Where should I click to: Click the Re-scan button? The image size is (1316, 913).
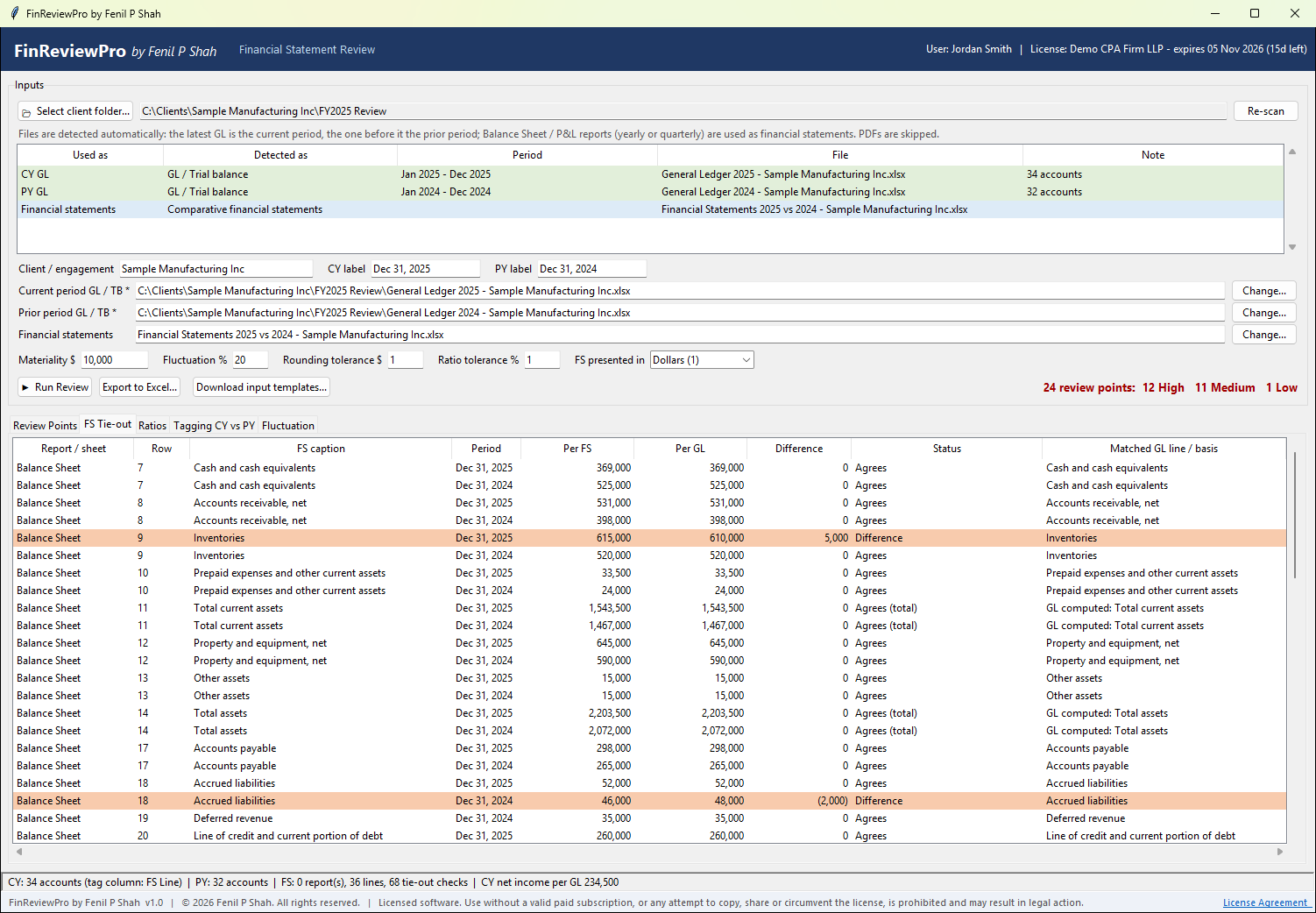click(1266, 111)
